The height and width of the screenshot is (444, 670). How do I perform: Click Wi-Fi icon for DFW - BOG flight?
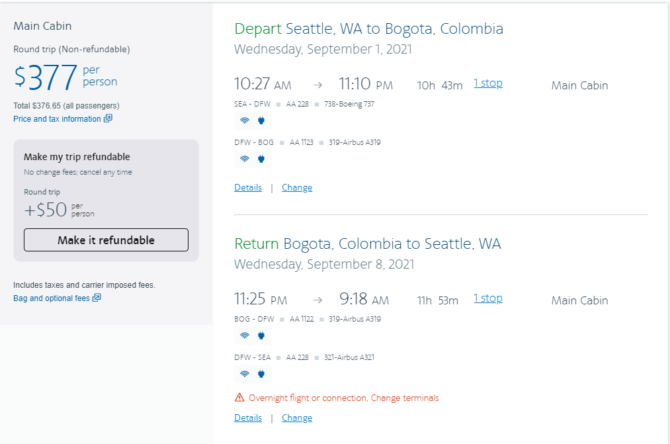coord(244,159)
